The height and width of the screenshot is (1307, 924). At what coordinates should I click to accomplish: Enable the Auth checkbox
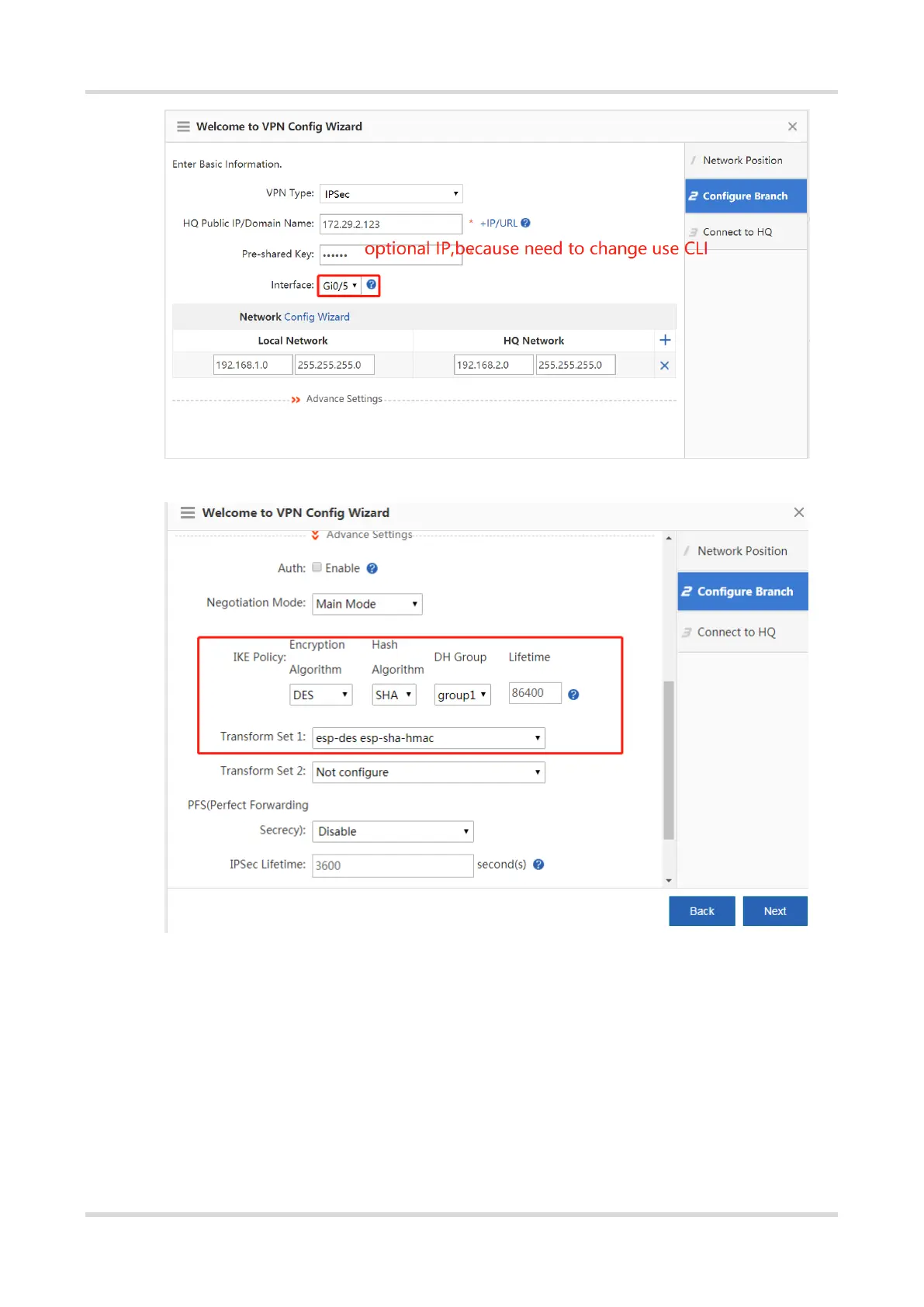317,567
